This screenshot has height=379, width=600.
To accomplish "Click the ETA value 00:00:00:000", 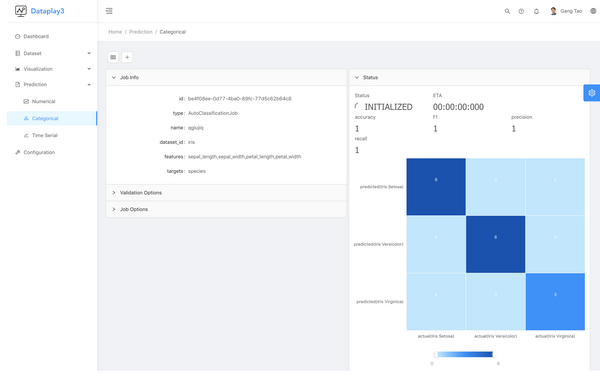I will [x=458, y=107].
